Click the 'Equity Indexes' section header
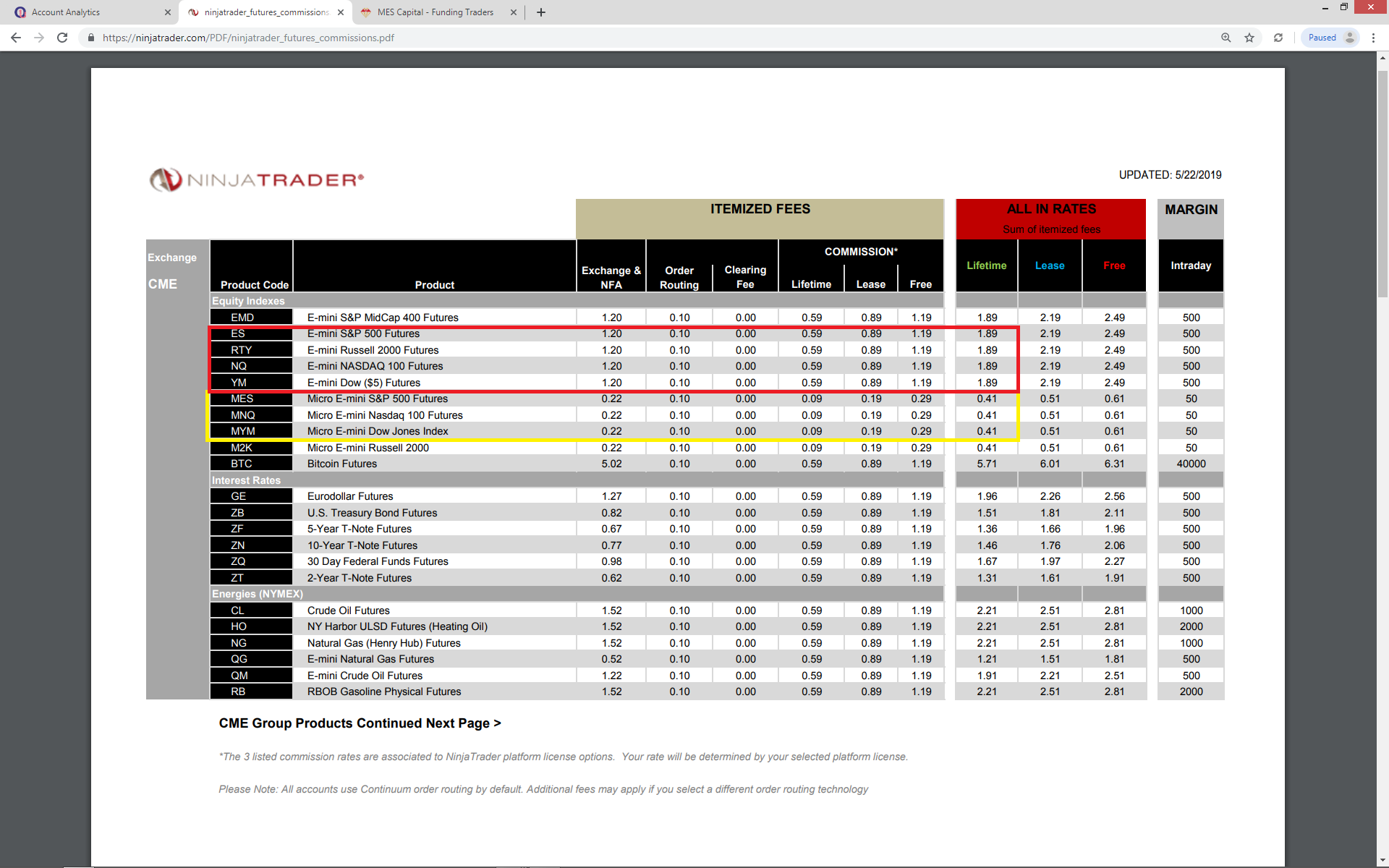Screen dimensions: 1389x868 click(248, 301)
